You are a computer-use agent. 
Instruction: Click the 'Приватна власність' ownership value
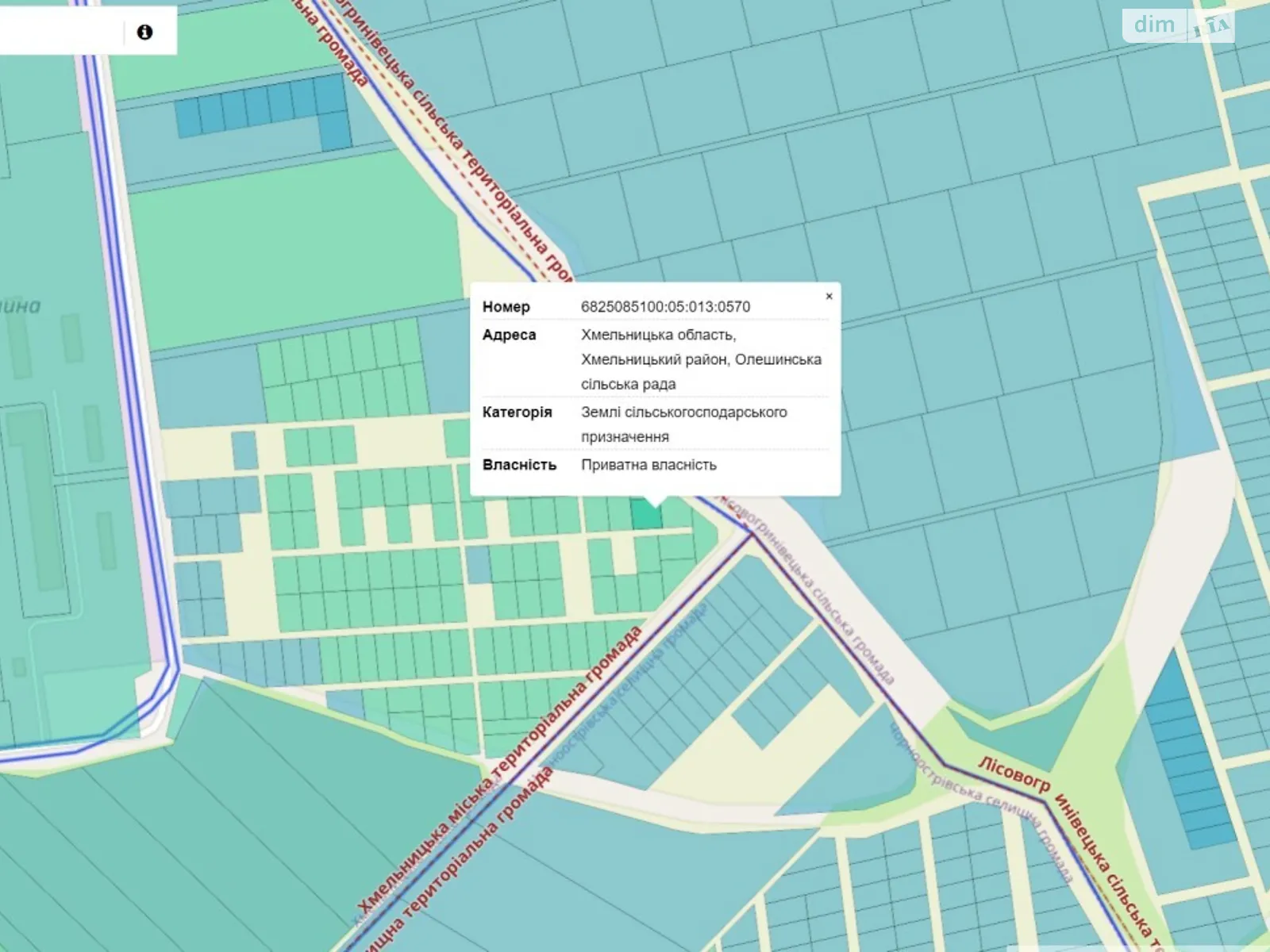648,465
